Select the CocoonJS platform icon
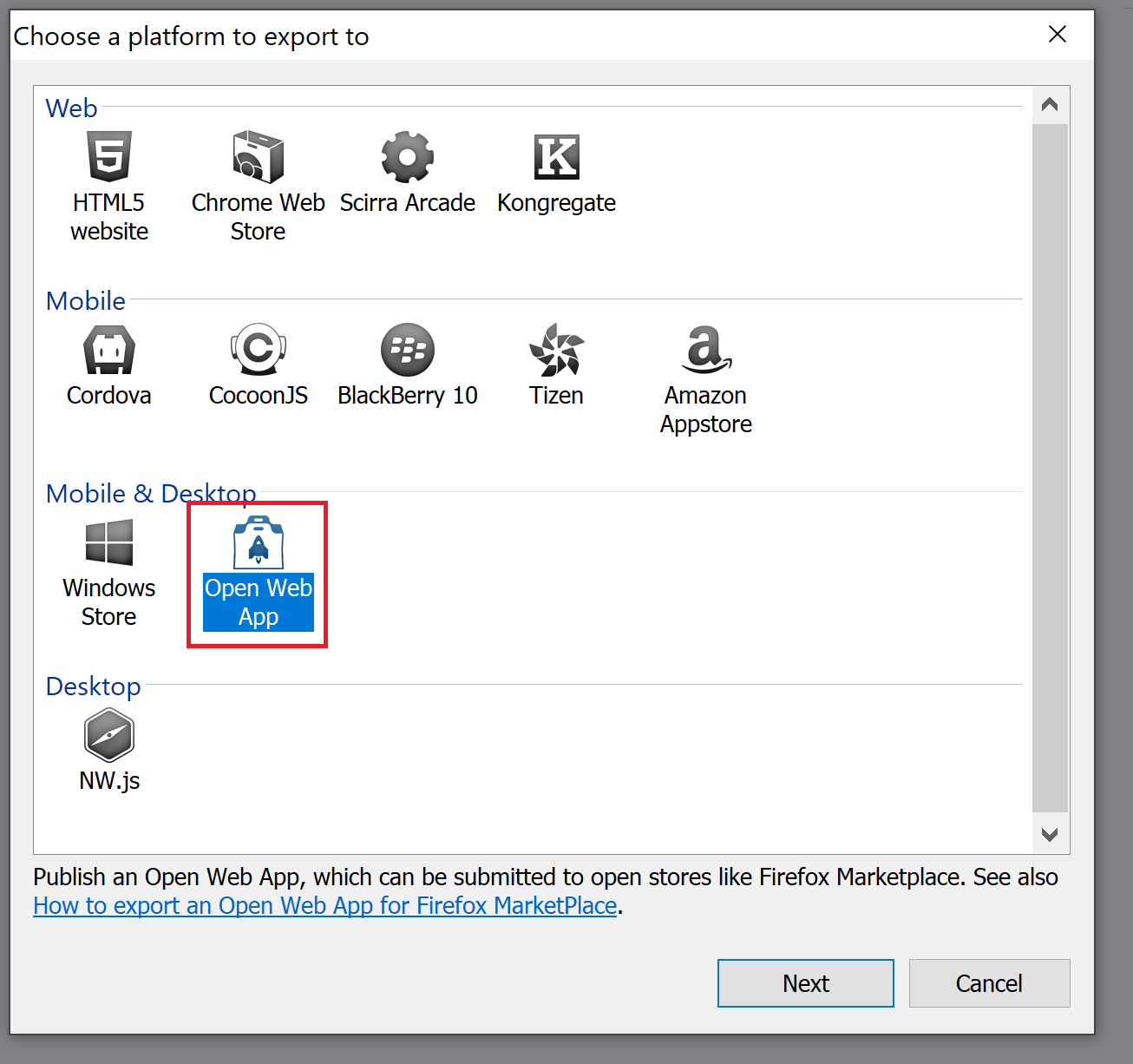This screenshot has height=1064, width=1133. point(259,350)
